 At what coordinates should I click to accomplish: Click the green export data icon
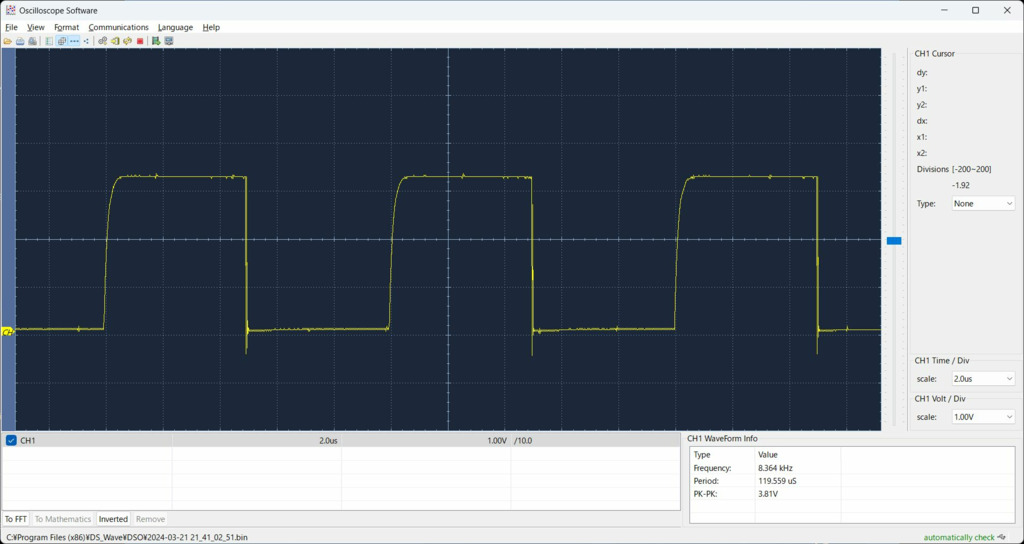pyautogui.click(x=156, y=40)
